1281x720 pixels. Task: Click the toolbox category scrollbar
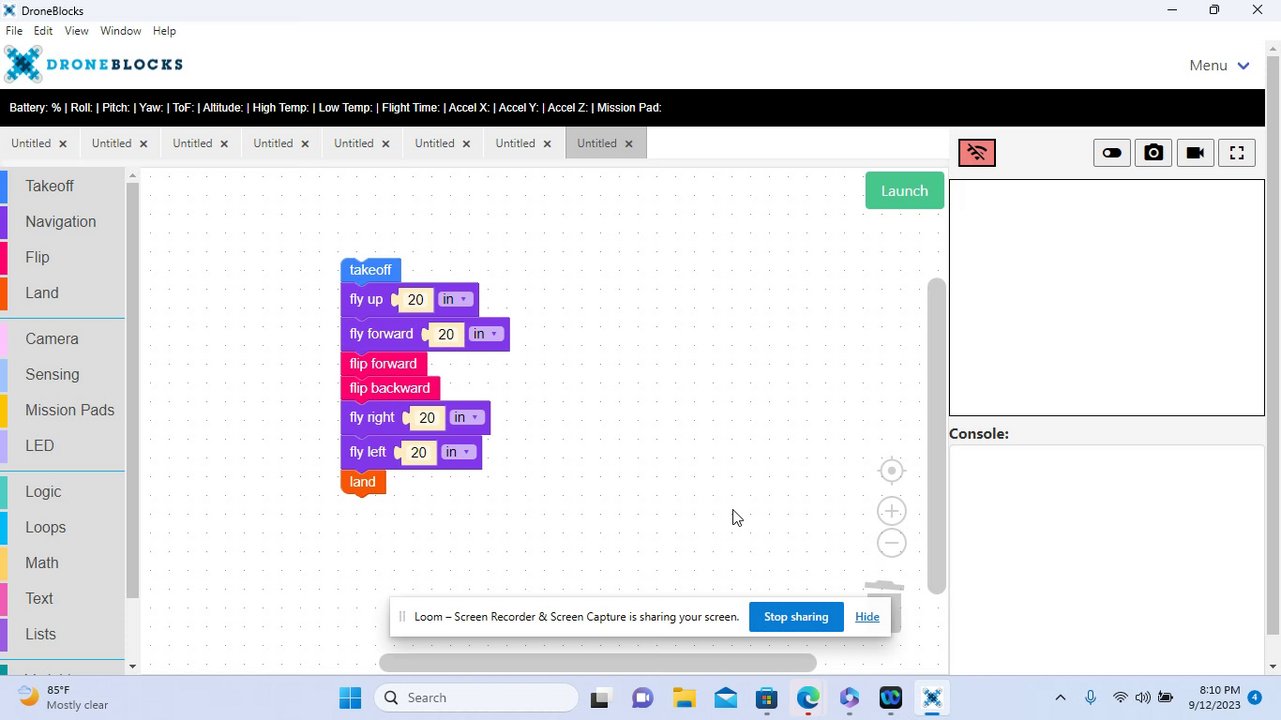coord(132,390)
